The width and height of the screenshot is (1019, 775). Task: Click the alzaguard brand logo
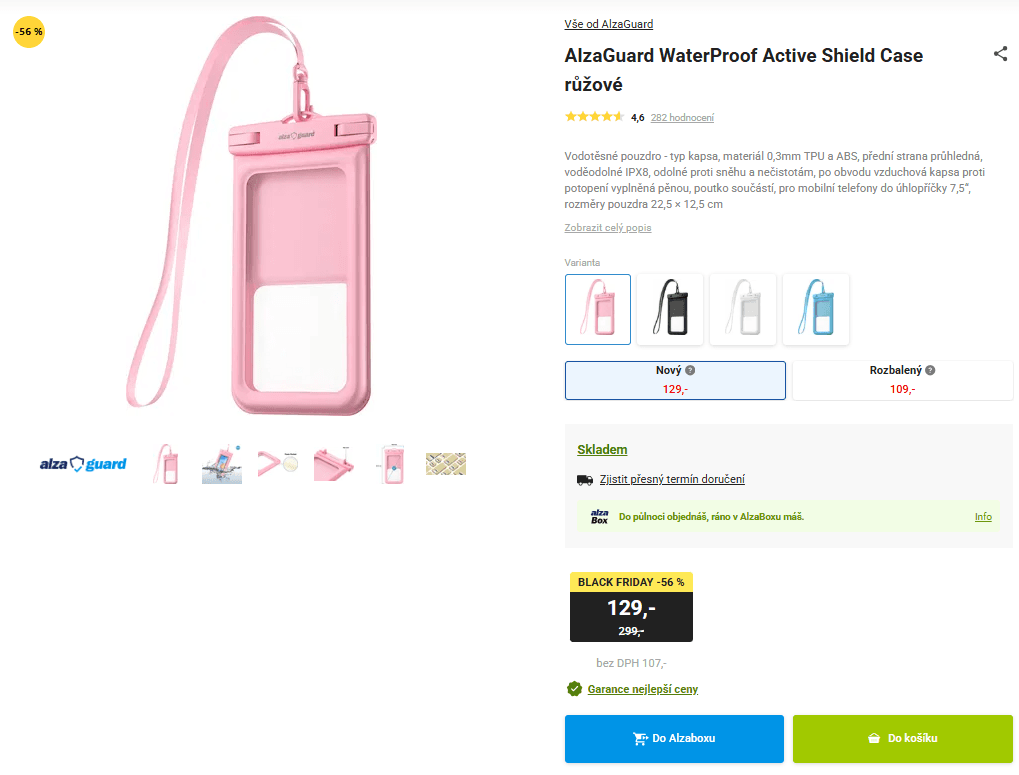(83, 464)
